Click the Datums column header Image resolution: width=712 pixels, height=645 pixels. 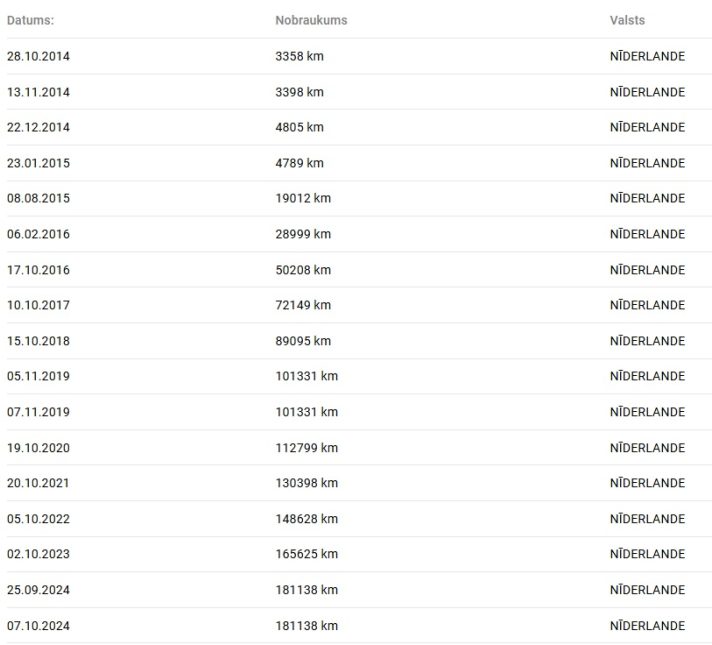pos(30,20)
